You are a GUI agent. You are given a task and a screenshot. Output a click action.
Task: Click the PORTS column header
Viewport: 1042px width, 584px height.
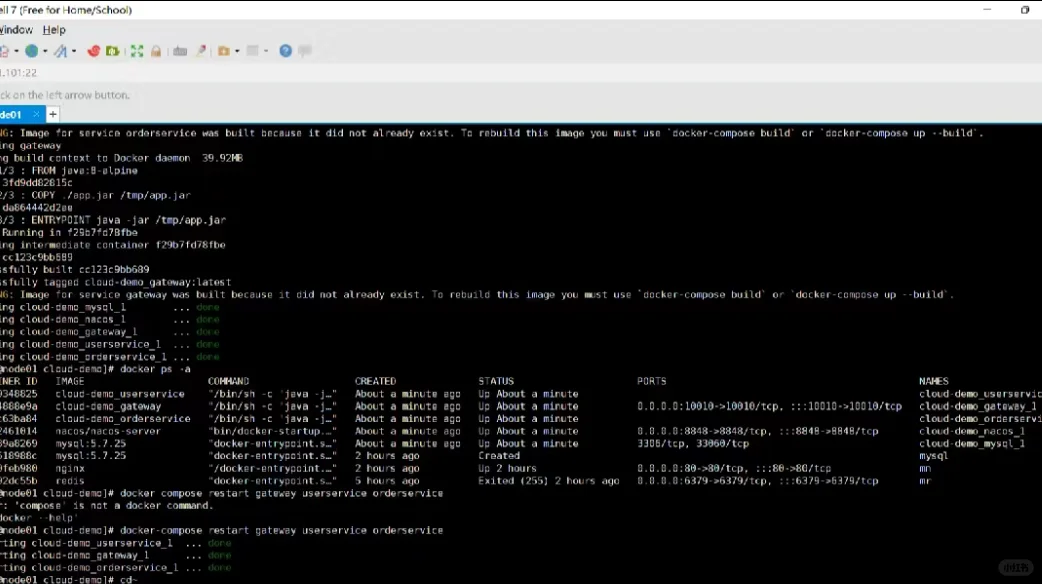click(x=651, y=381)
